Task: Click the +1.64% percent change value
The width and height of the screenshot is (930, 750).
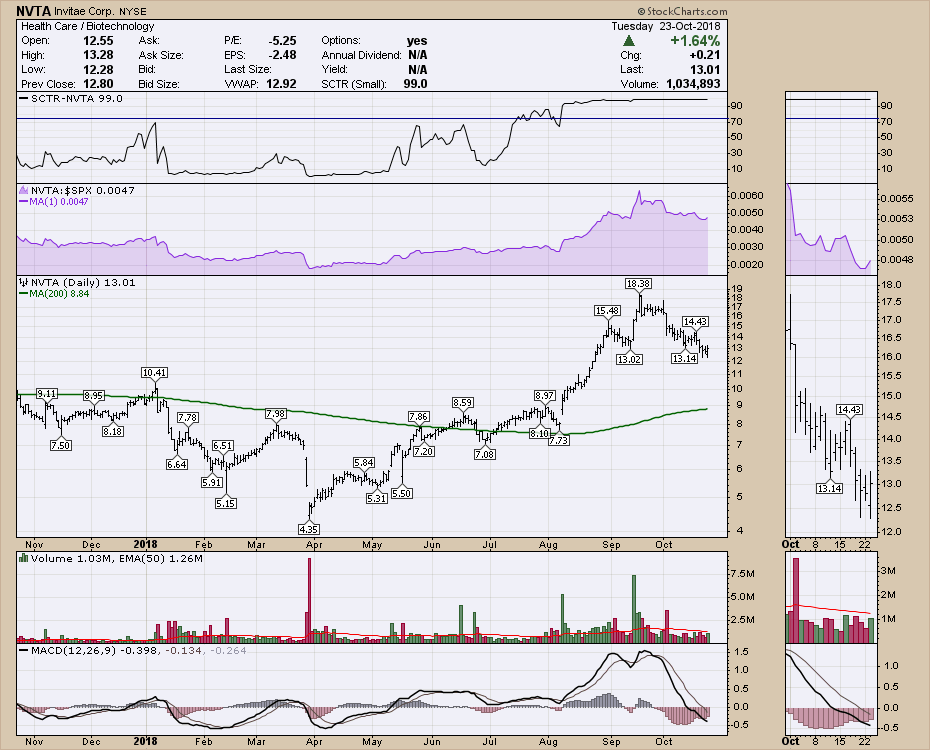Action: (x=695, y=41)
